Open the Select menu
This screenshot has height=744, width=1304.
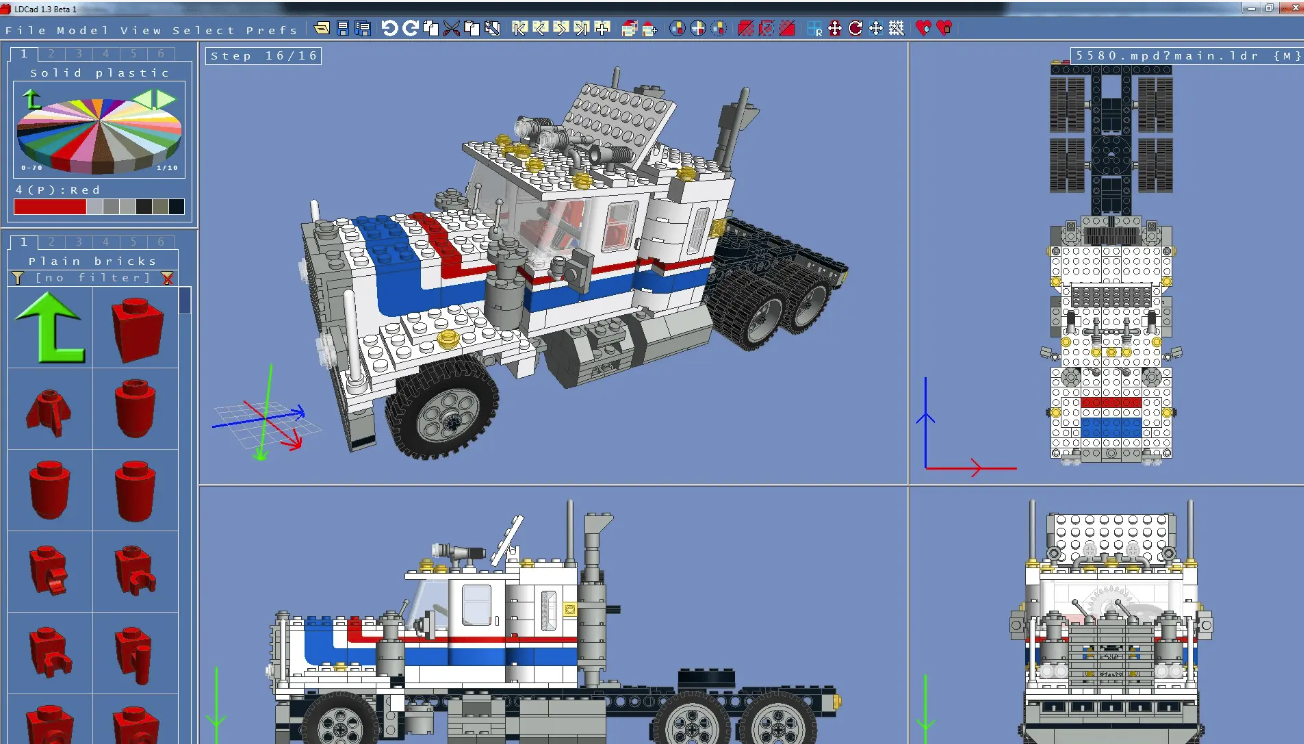click(204, 30)
